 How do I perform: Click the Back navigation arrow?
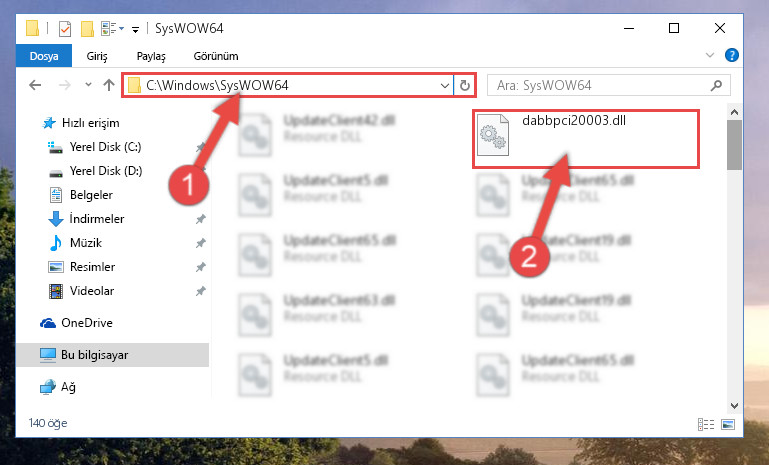click(x=35, y=85)
